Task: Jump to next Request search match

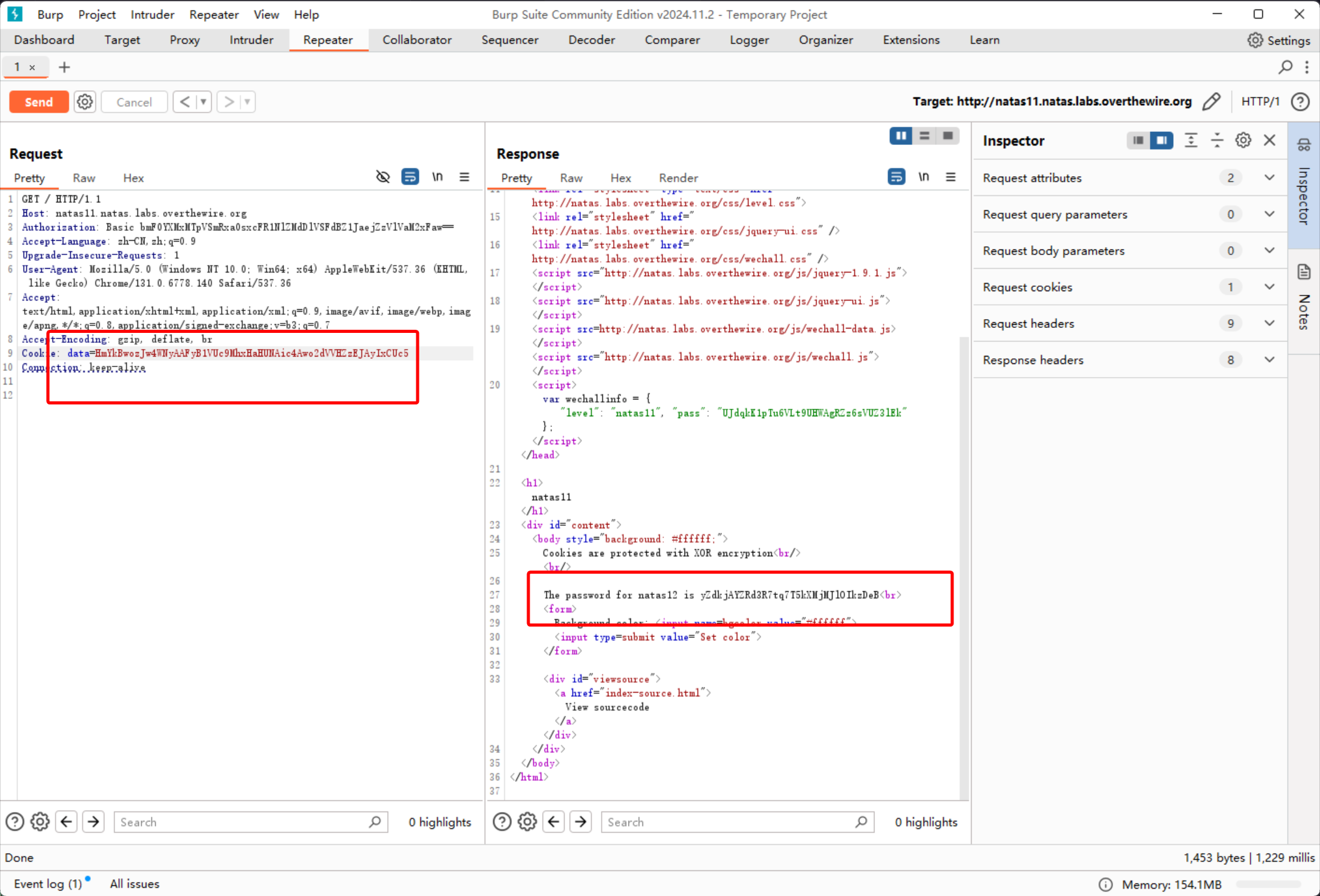Action: point(93,822)
